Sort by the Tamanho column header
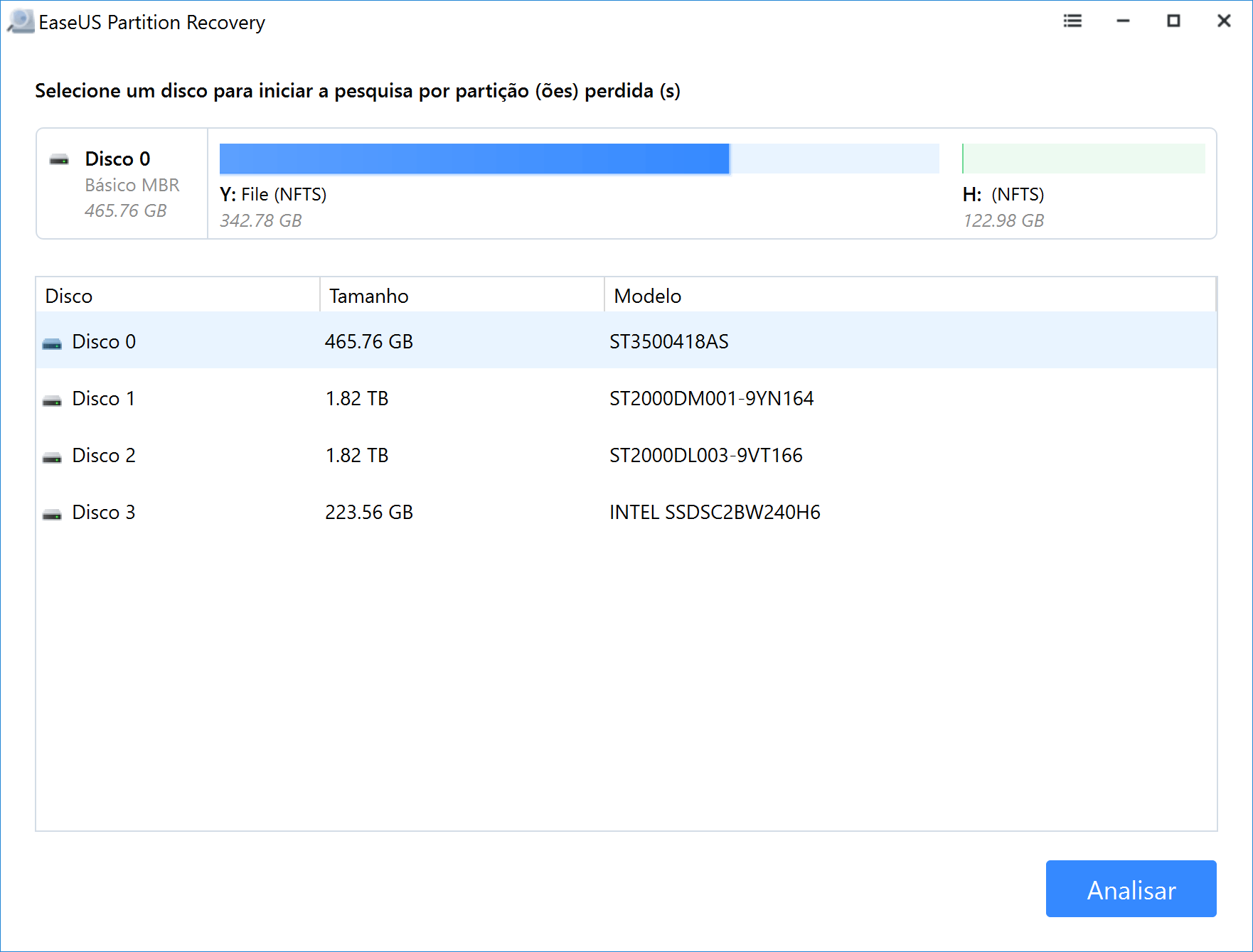The height and width of the screenshot is (952, 1253). 462,295
